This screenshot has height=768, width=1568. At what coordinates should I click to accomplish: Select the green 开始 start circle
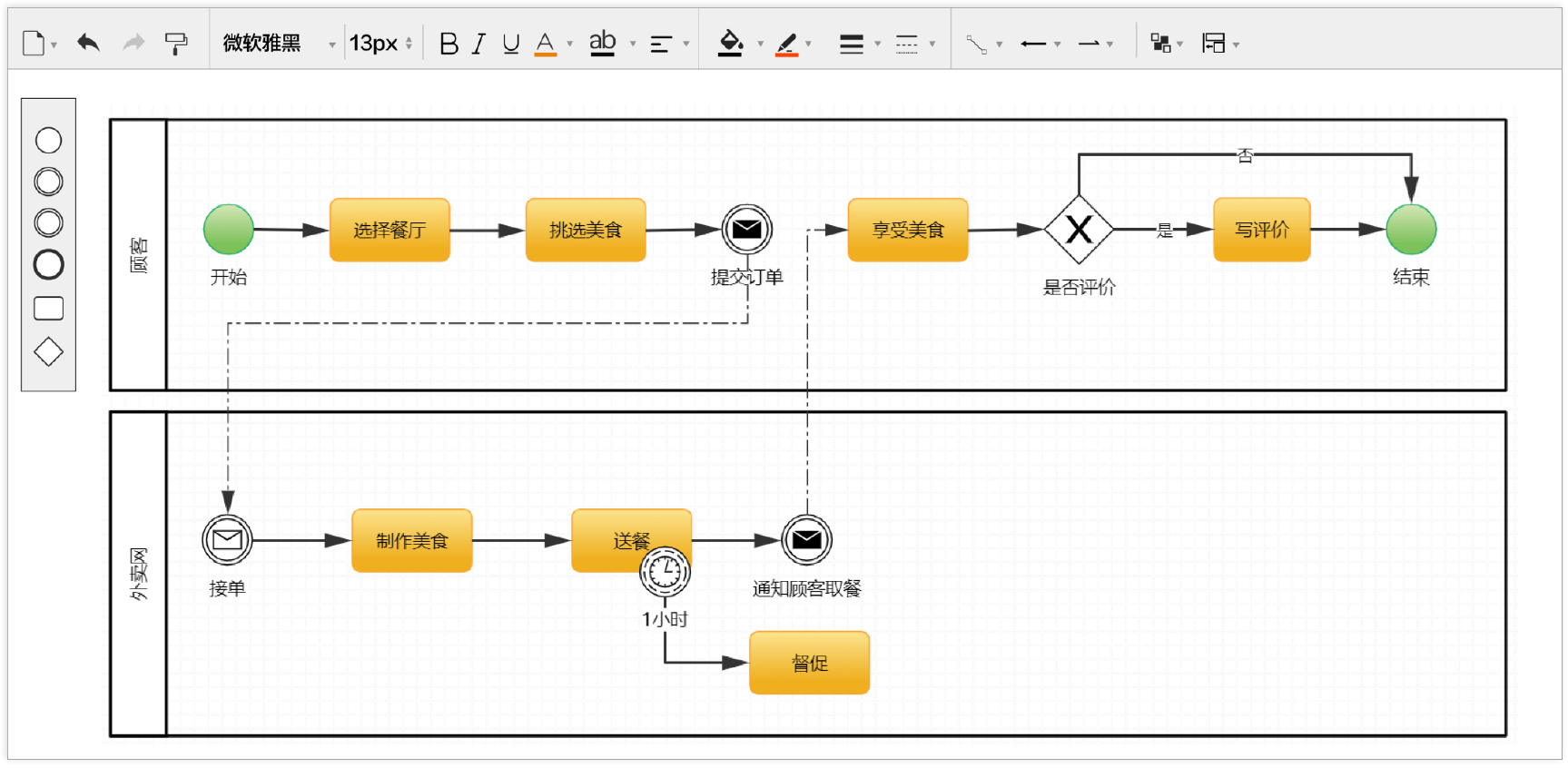(229, 229)
